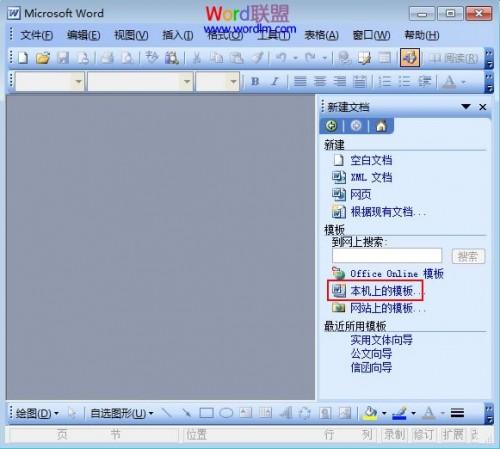Toggle Numbering list button
500x449 pixels.
click(385, 81)
